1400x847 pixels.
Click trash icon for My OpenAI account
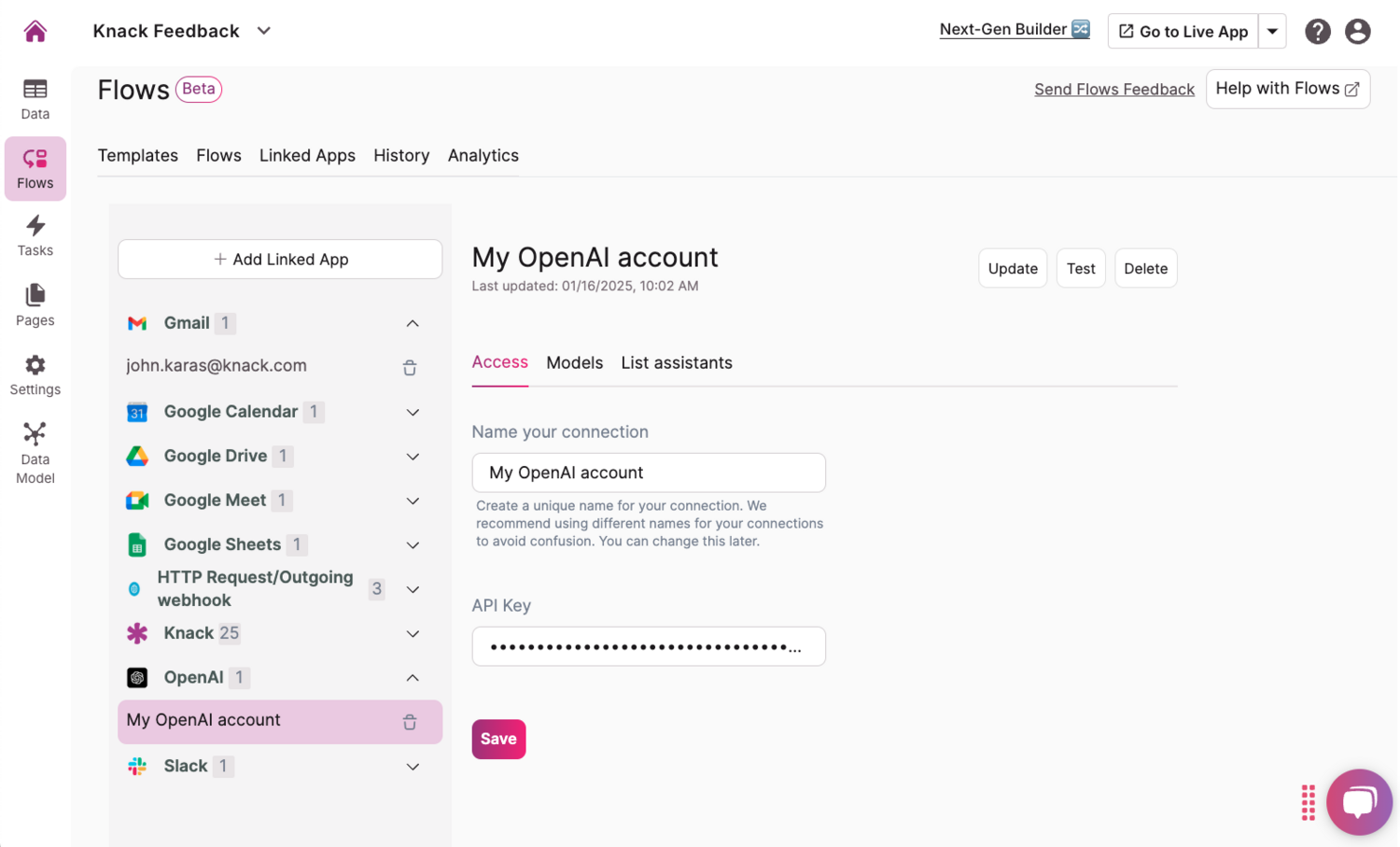pos(410,722)
